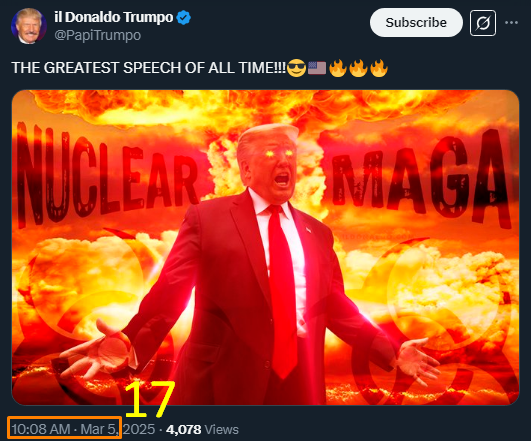Click the 2025 year in post date
The width and height of the screenshot is (531, 441).
139,429
